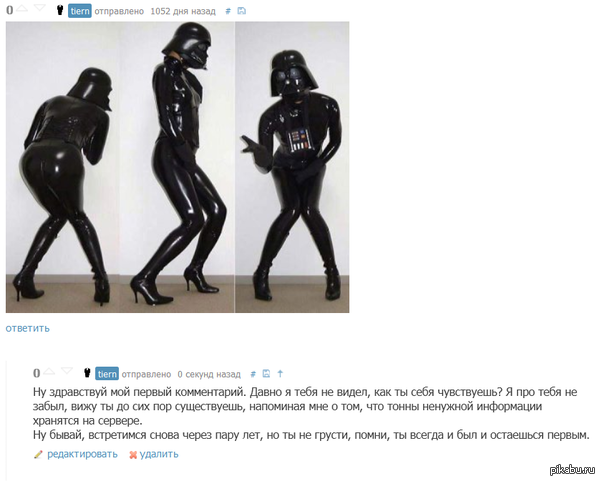
Task: Click the author icon beside top tiern
Action: 60,10
